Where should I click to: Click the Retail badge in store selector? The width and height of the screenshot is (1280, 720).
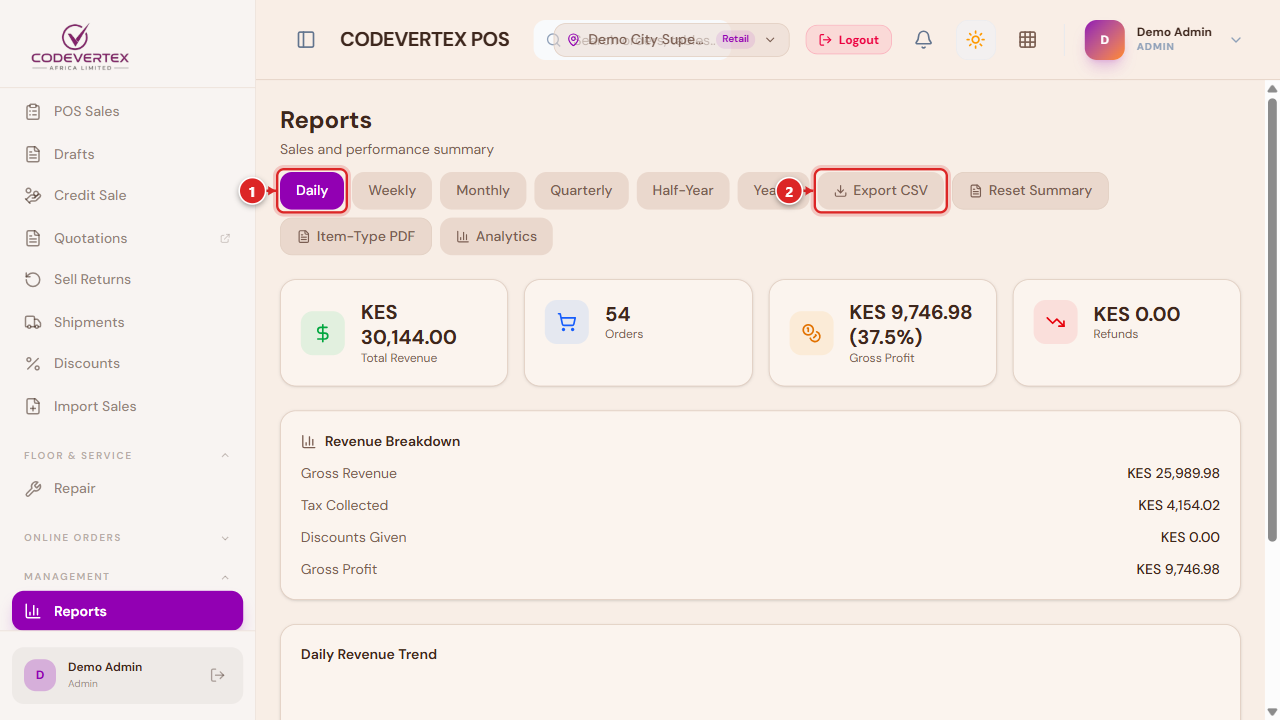pyautogui.click(x=735, y=39)
